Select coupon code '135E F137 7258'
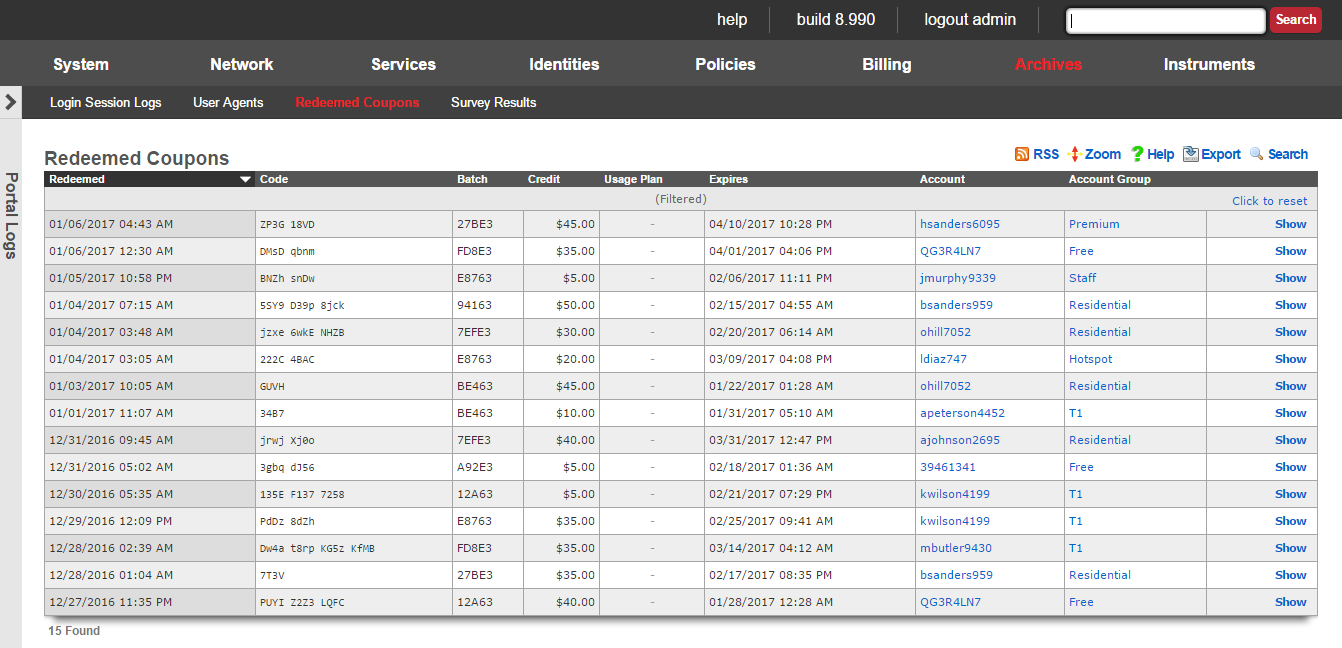The width and height of the screenshot is (1342, 648). point(302,494)
